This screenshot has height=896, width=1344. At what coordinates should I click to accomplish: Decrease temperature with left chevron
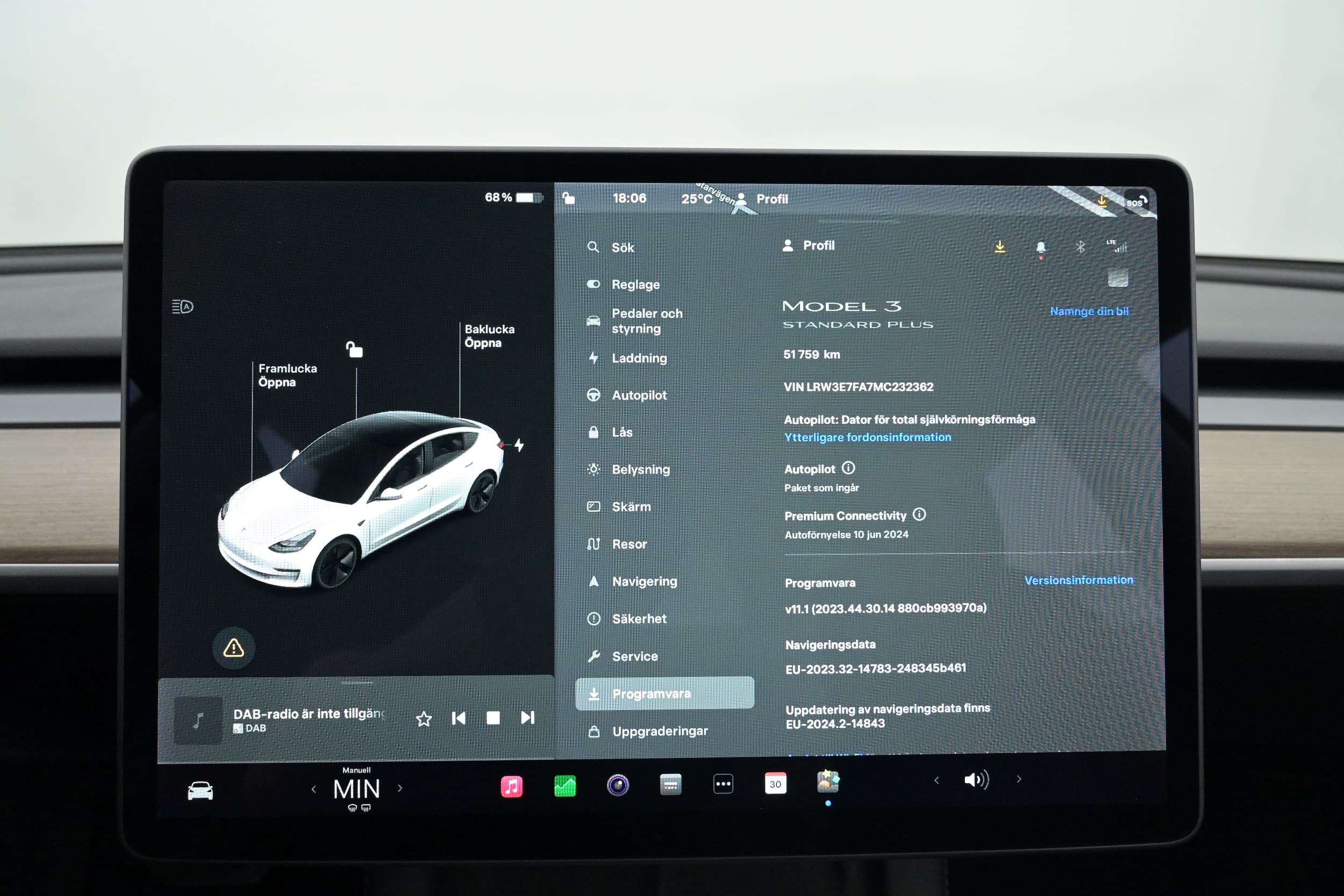(x=314, y=790)
